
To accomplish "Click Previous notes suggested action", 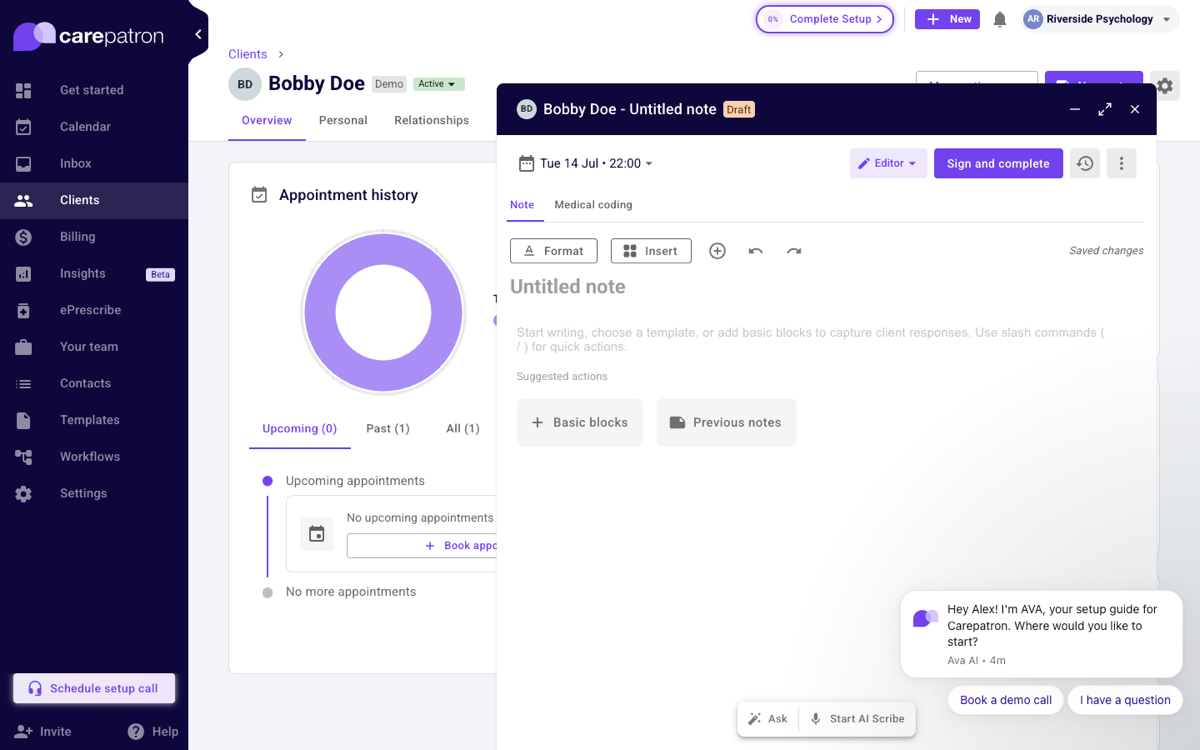I will pyautogui.click(x=726, y=422).
